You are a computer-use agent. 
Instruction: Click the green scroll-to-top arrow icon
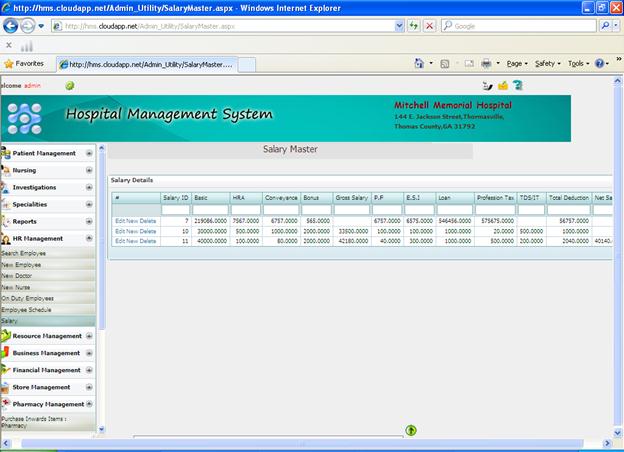[411, 430]
